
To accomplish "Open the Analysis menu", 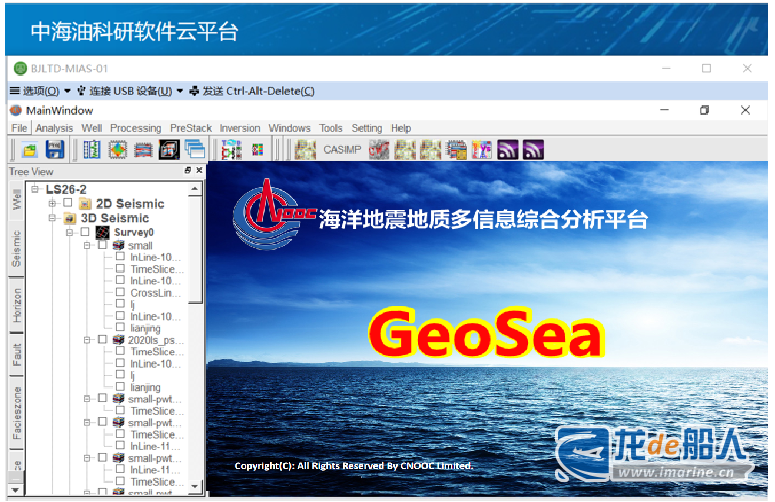I will coord(54,128).
